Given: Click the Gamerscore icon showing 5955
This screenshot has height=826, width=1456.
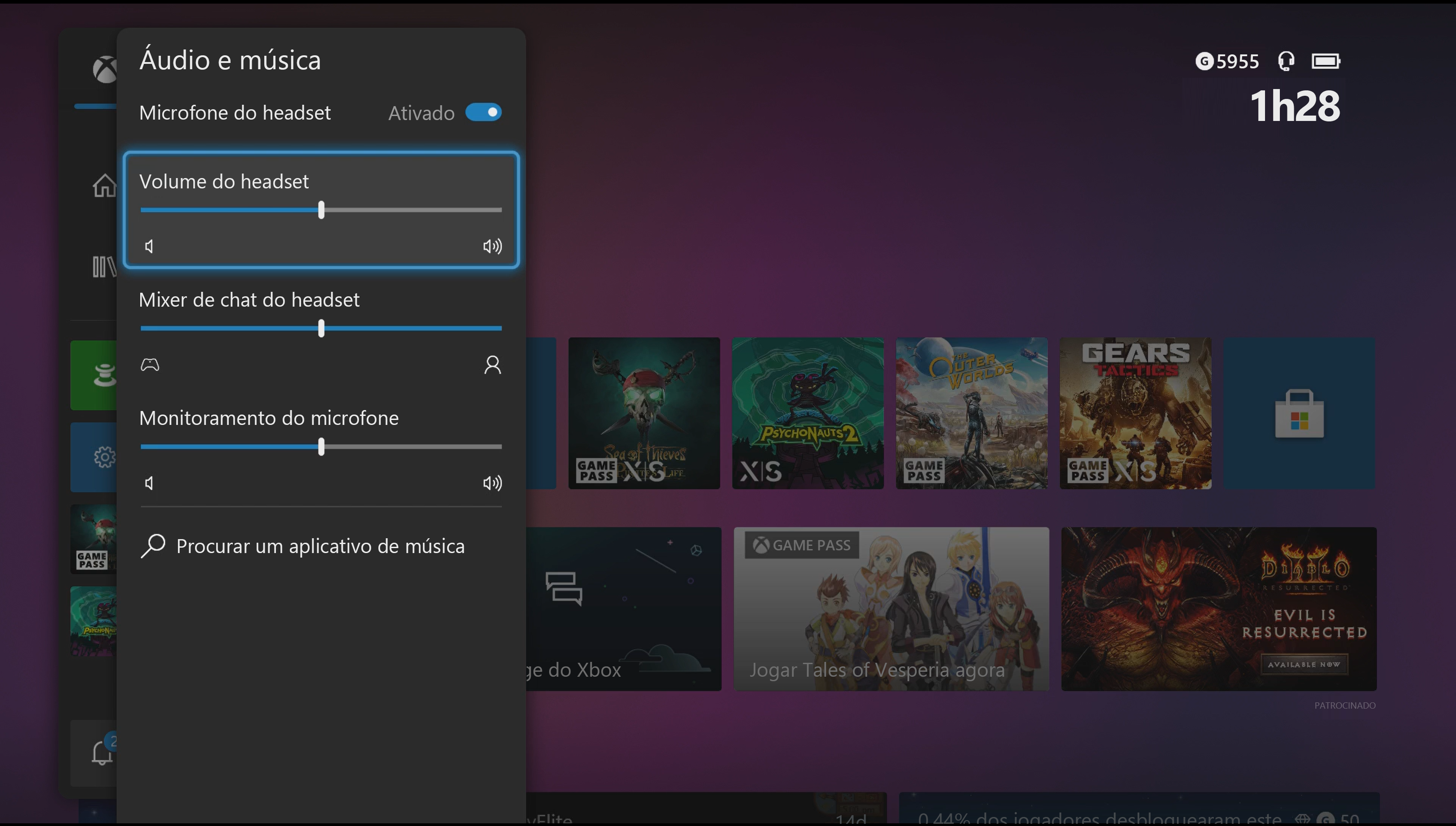Looking at the screenshot, I should click(1205, 61).
